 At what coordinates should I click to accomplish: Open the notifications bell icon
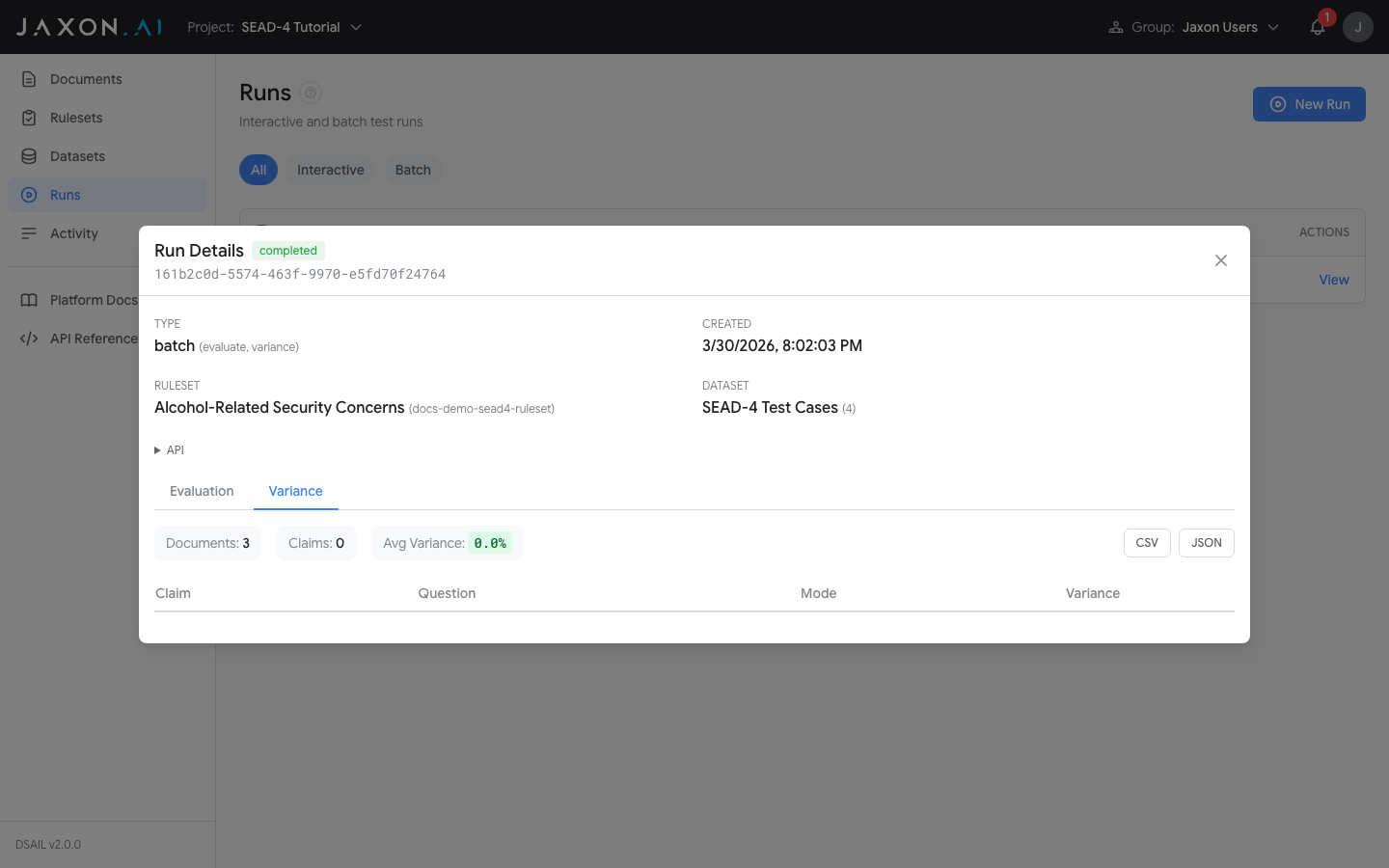tap(1317, 27)
